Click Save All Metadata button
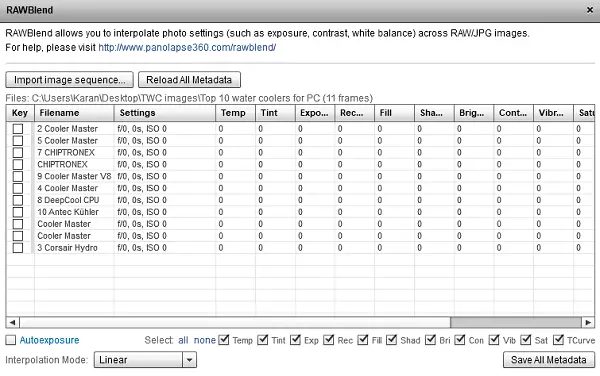600x376 pixels. [549, 360]
